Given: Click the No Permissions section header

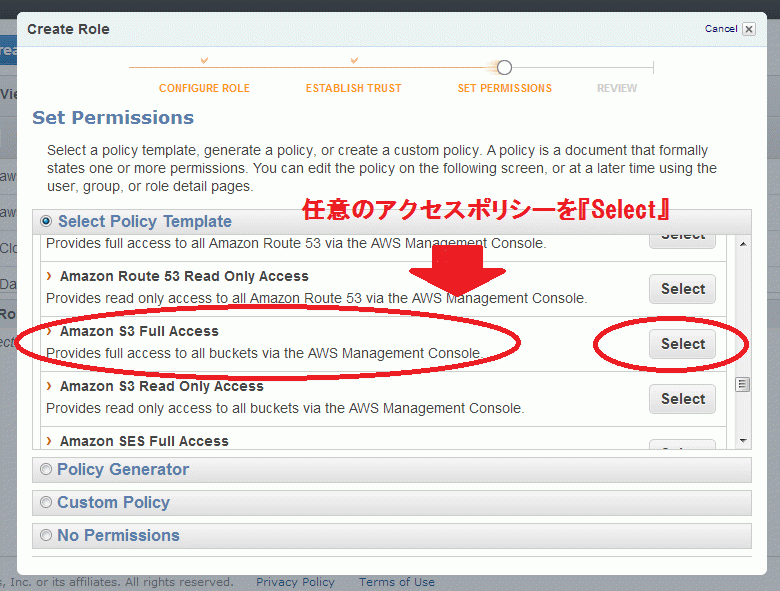Looking at the screenshot, I should point(391,535).
